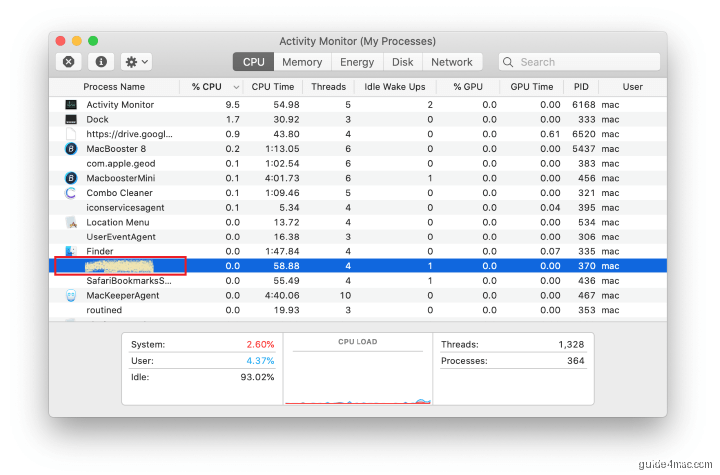
Task: Sort by CPU Time column
Action: pyautogui.click(x=273, y=87)
